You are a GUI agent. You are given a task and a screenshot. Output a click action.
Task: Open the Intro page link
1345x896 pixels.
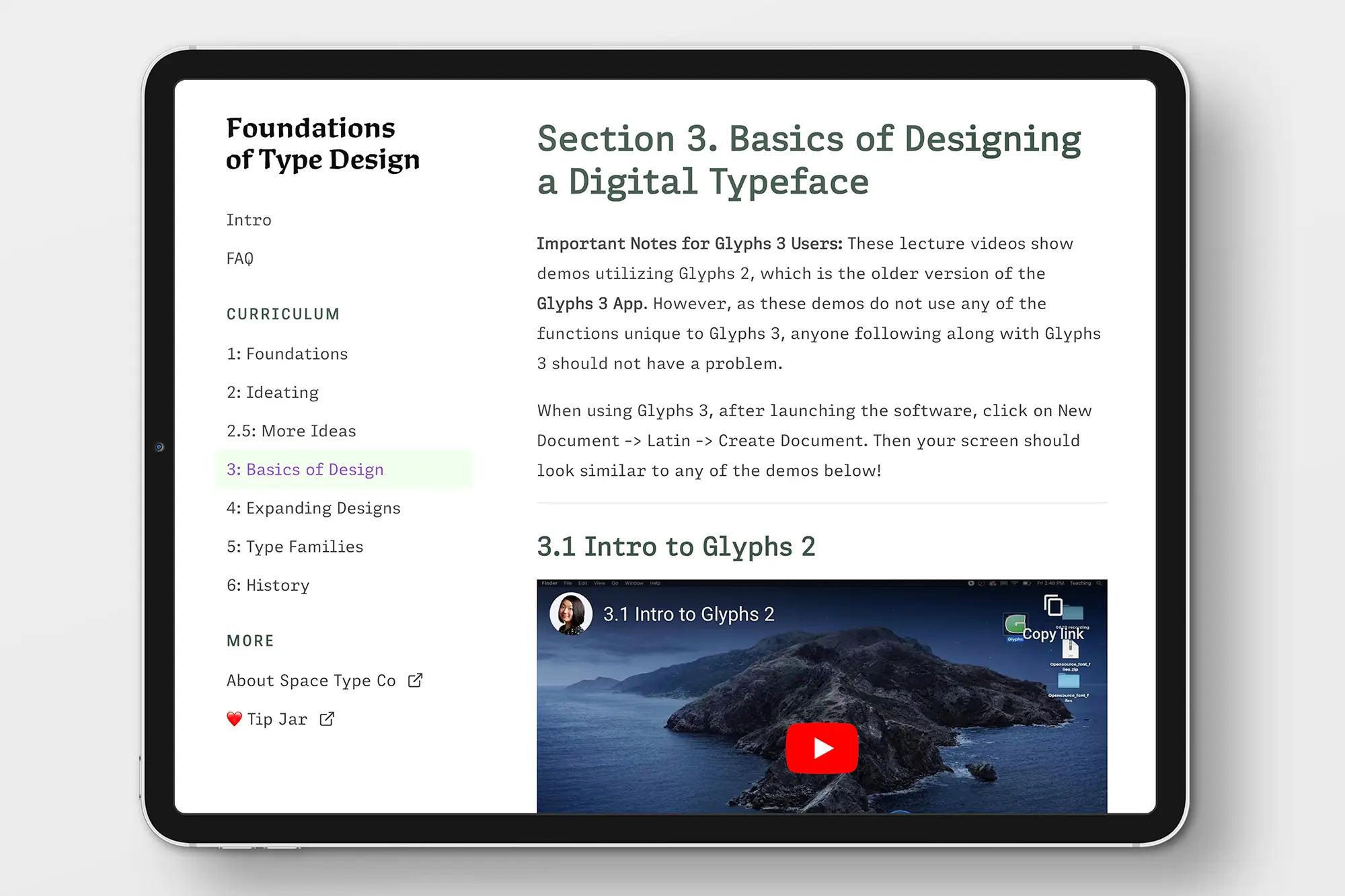(x=249, y=220)
